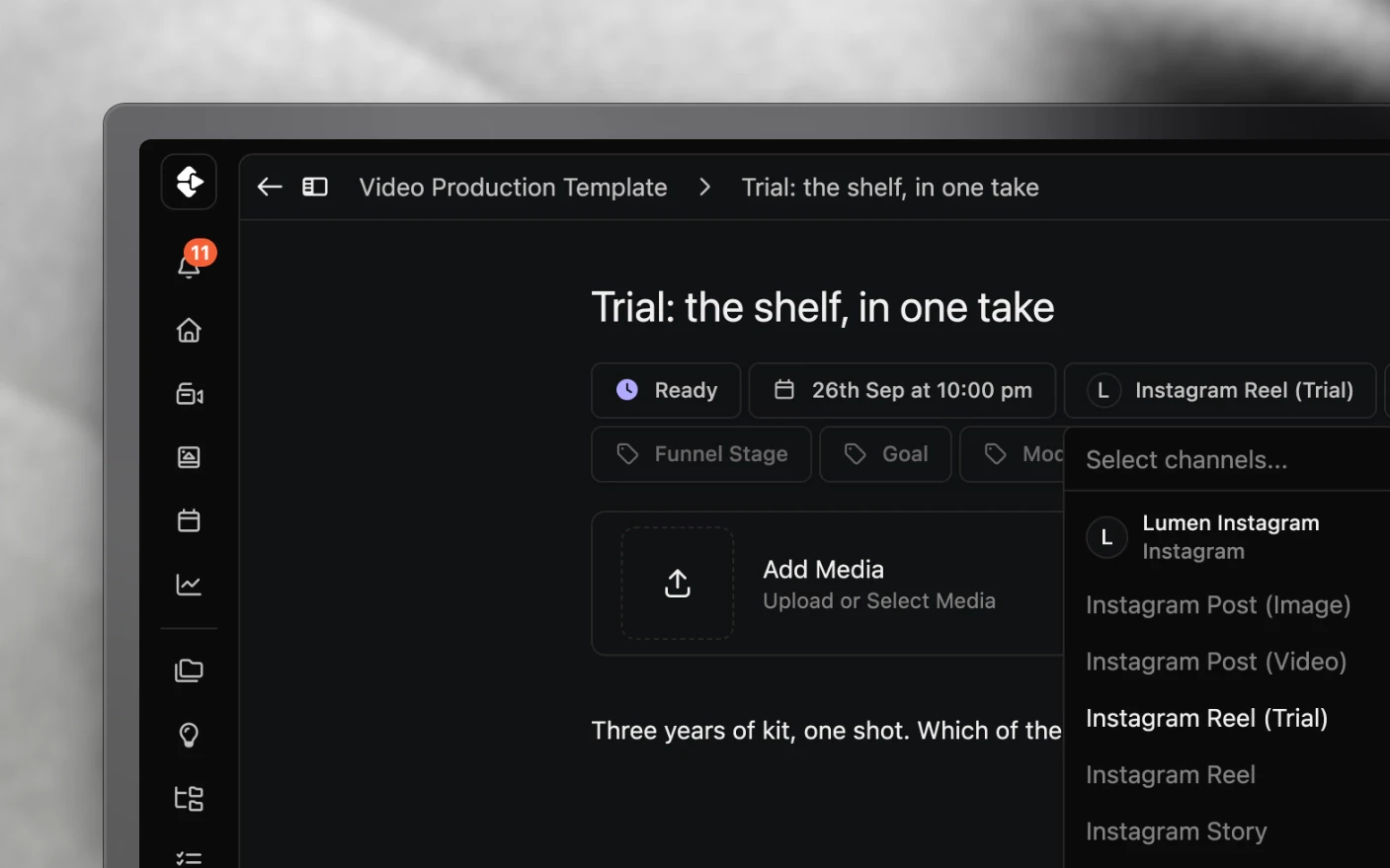This screenshot has height=868, width=1390.
Task: Open the Funnel Stage tag dropdown
Action: point(701,454)
